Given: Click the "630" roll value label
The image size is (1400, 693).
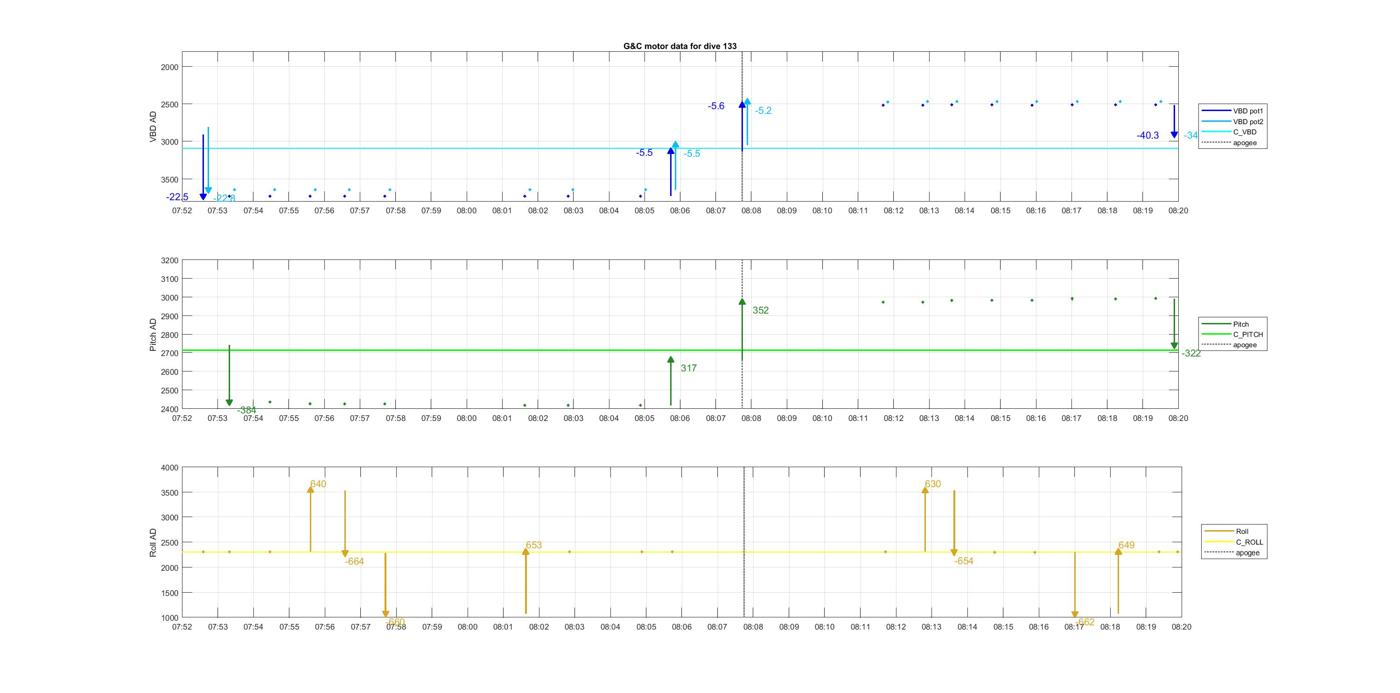Looking at the screenshot, I should pos(933,484).
